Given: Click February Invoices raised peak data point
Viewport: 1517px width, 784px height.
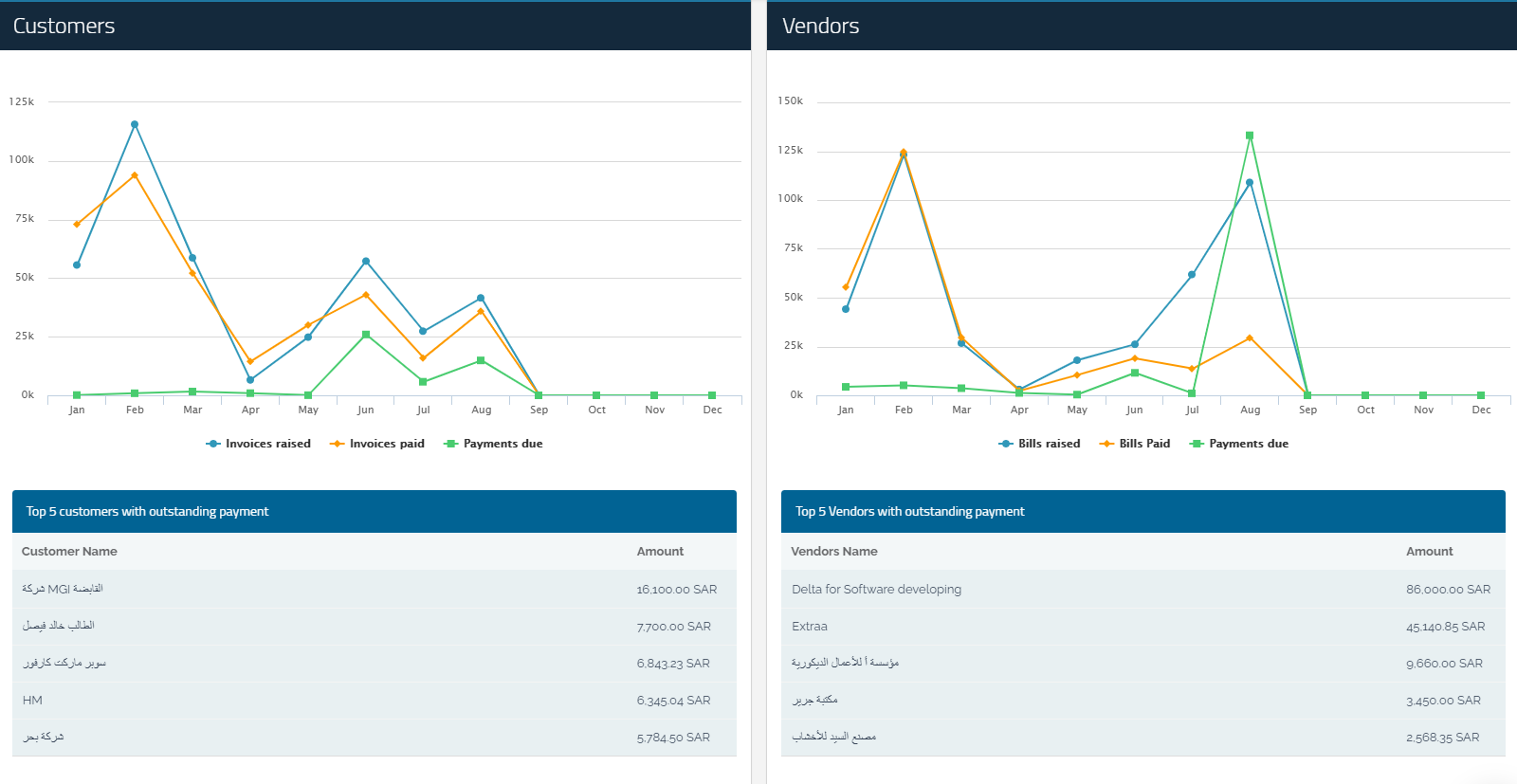Looking at the screenshot, I should tap(135, 124).
